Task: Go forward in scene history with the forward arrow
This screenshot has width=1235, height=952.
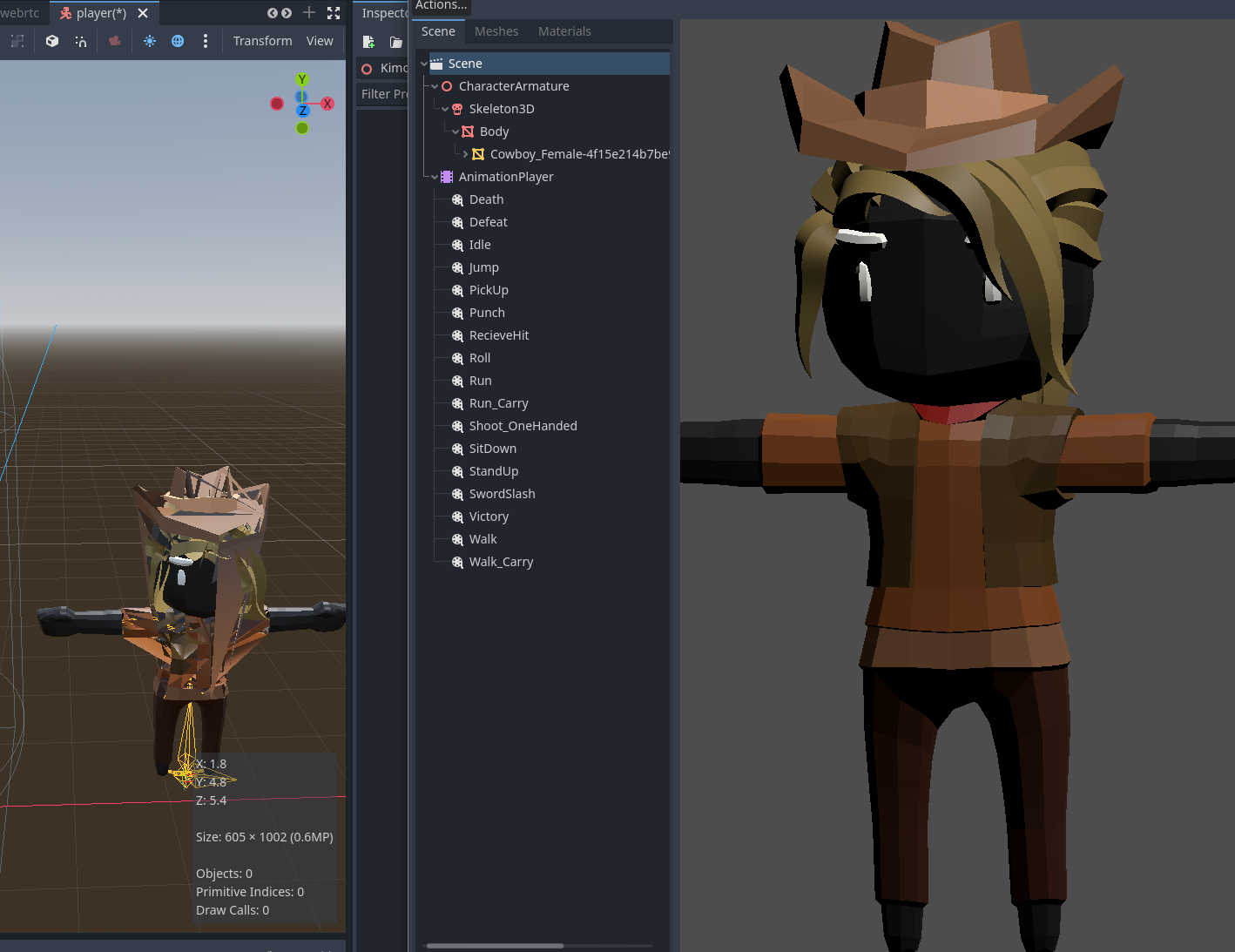Action: click(x=286, y=13)
